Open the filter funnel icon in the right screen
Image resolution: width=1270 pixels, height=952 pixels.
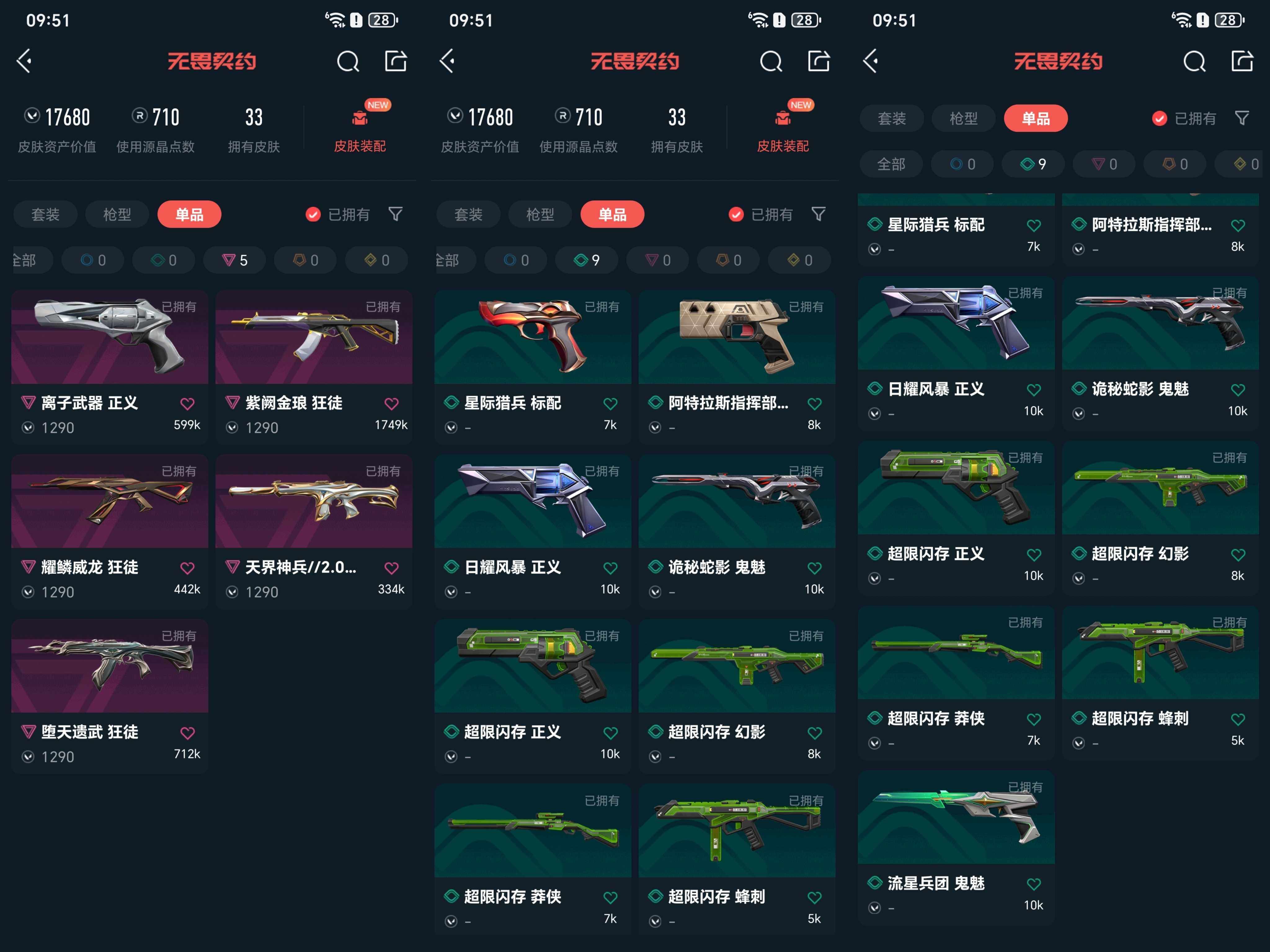pyautogui.click(x=1242, y=118)
